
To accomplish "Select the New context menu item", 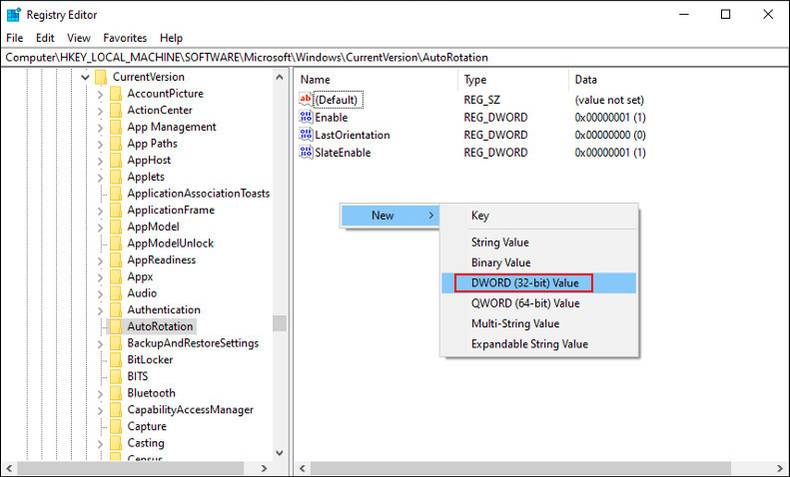I will 389,215.
